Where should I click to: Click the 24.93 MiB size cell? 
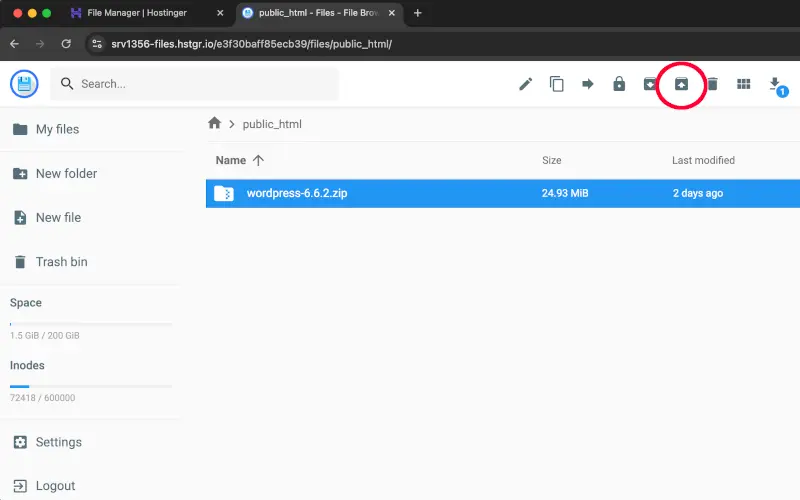point(565,193)
